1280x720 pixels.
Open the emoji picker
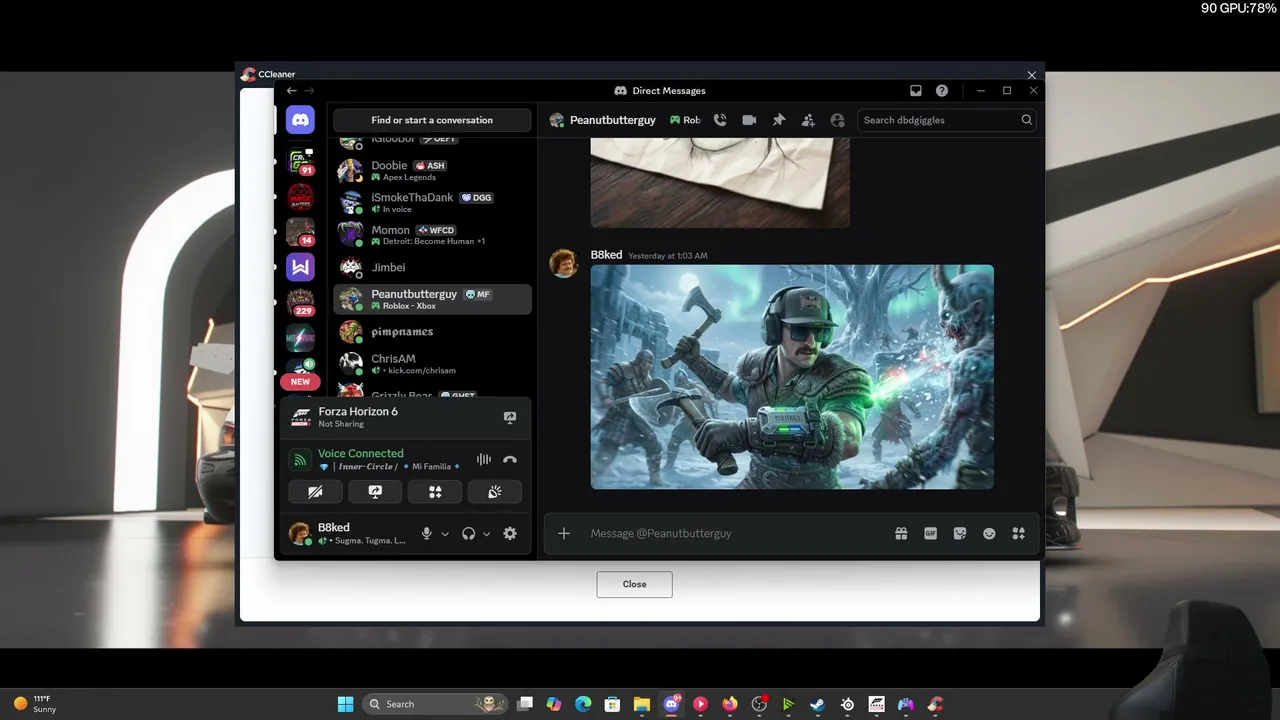coord(989,534)
